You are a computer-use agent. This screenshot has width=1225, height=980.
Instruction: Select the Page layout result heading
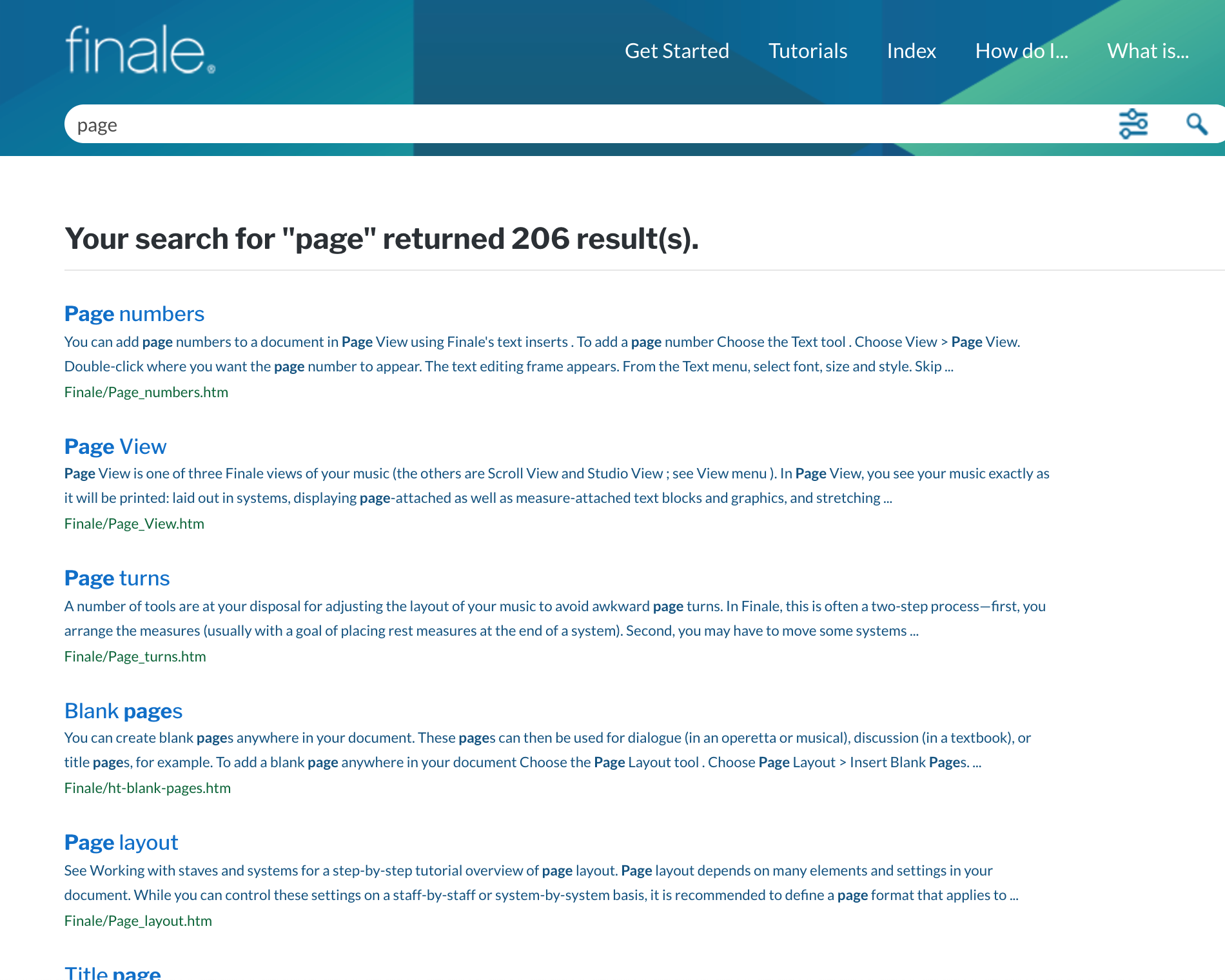coord(121,843)
